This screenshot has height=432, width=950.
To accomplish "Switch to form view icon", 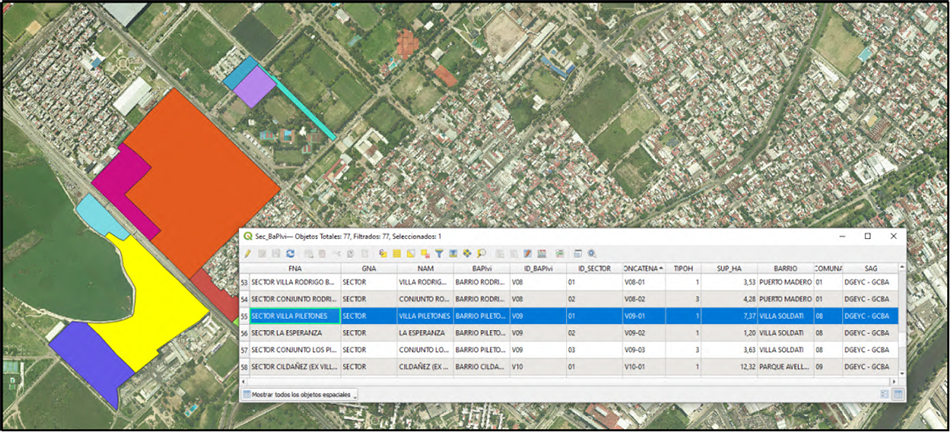I will 885,394.
